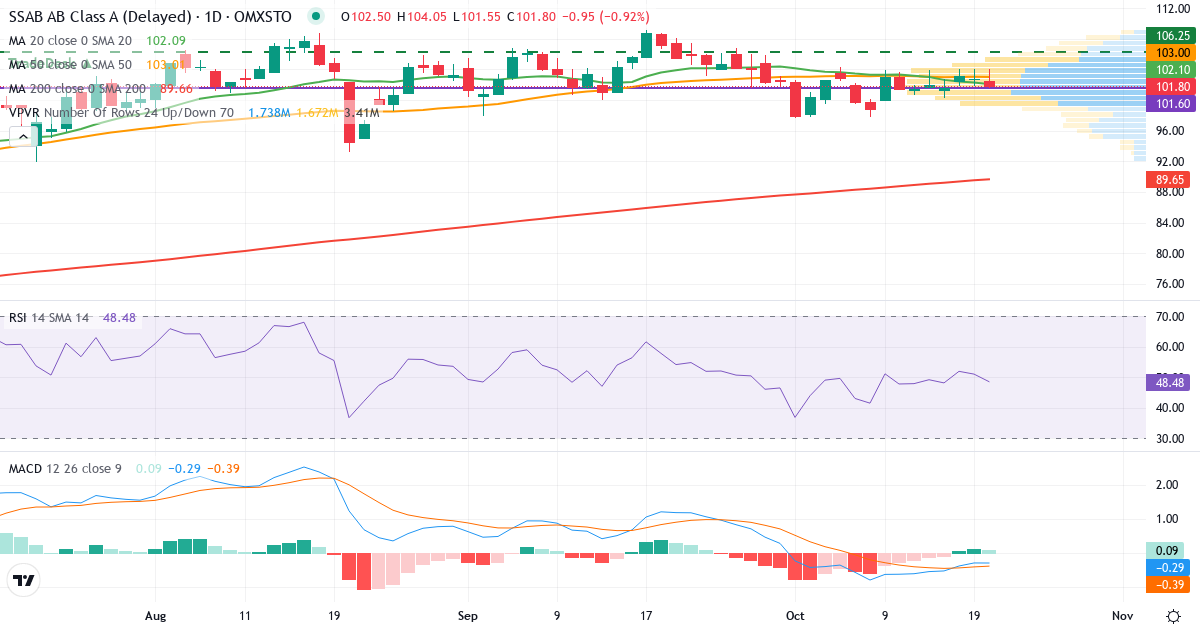Click the MA 20 value 102.09
1200x630 pixels.
(166, 40)
